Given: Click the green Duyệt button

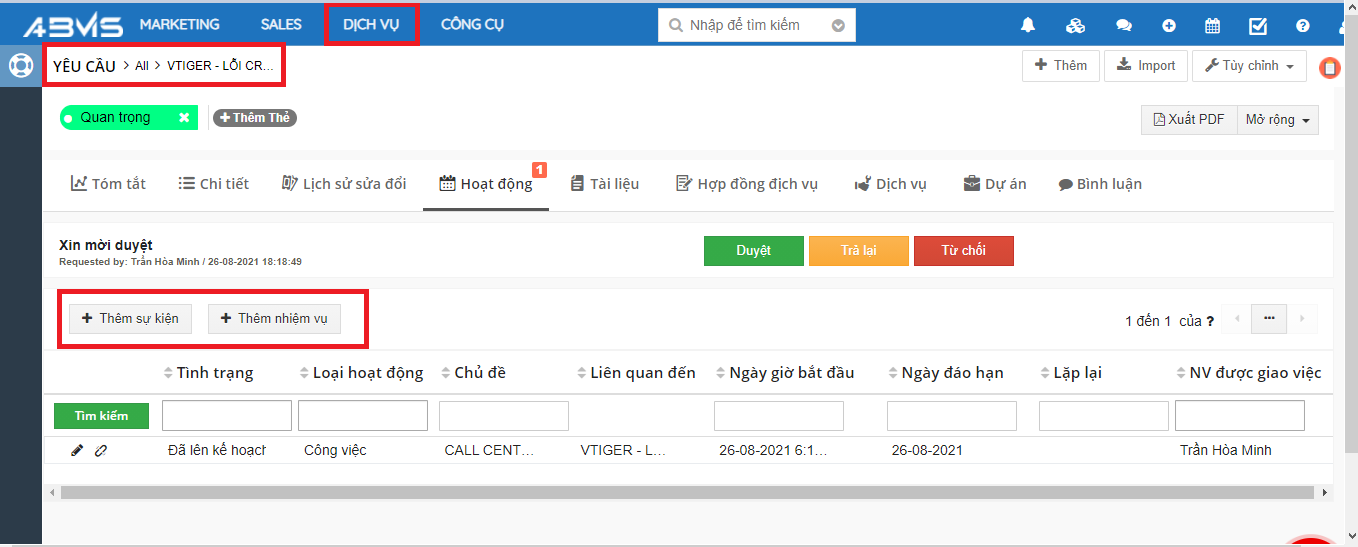Looking at the screenshot, I should (x=753, y=251).
